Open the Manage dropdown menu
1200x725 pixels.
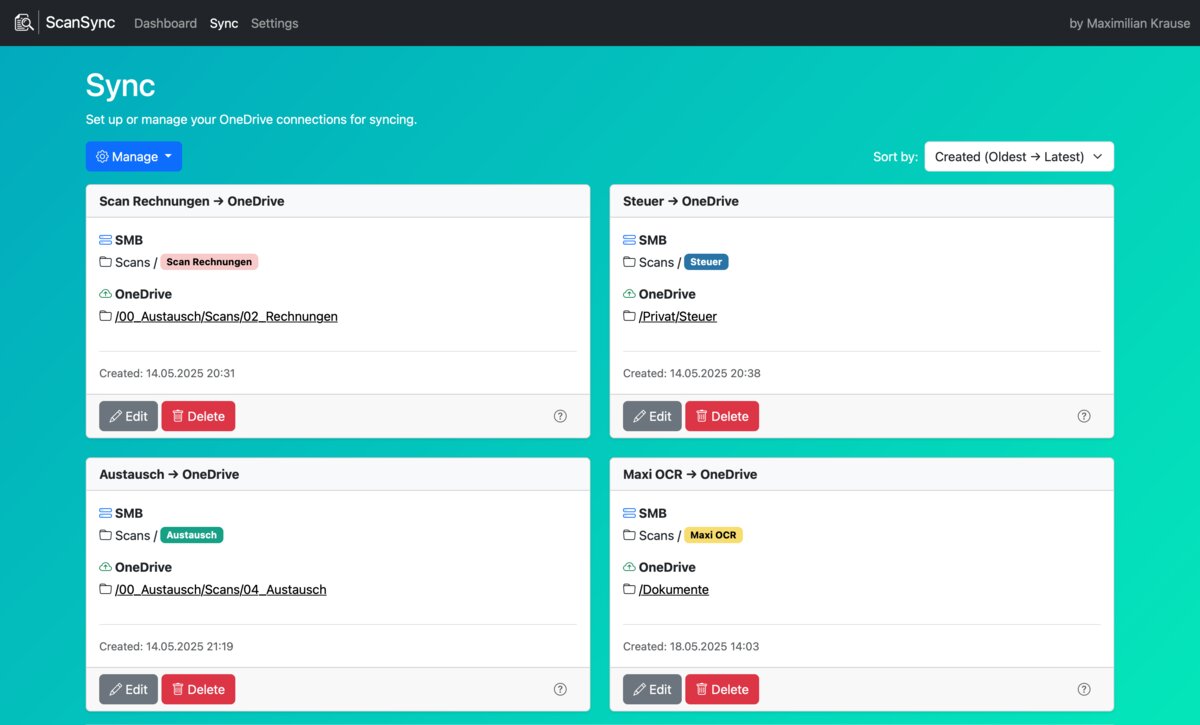pyautogui.click(x=134, y=156)
